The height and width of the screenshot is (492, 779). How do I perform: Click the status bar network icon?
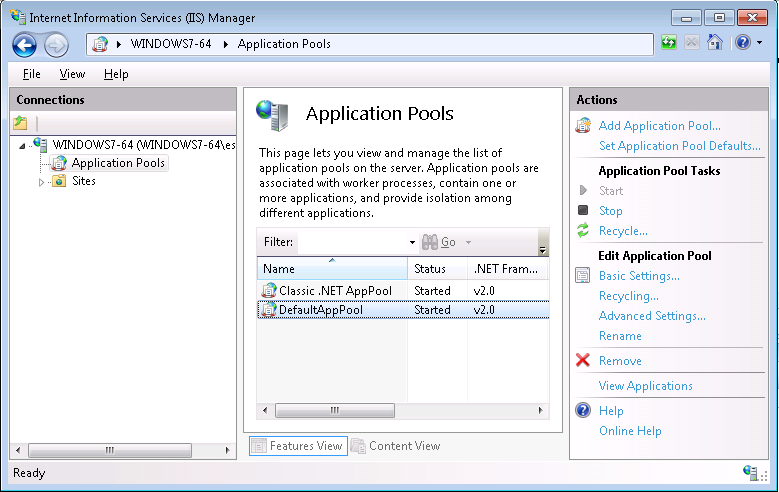click(750, 472)
